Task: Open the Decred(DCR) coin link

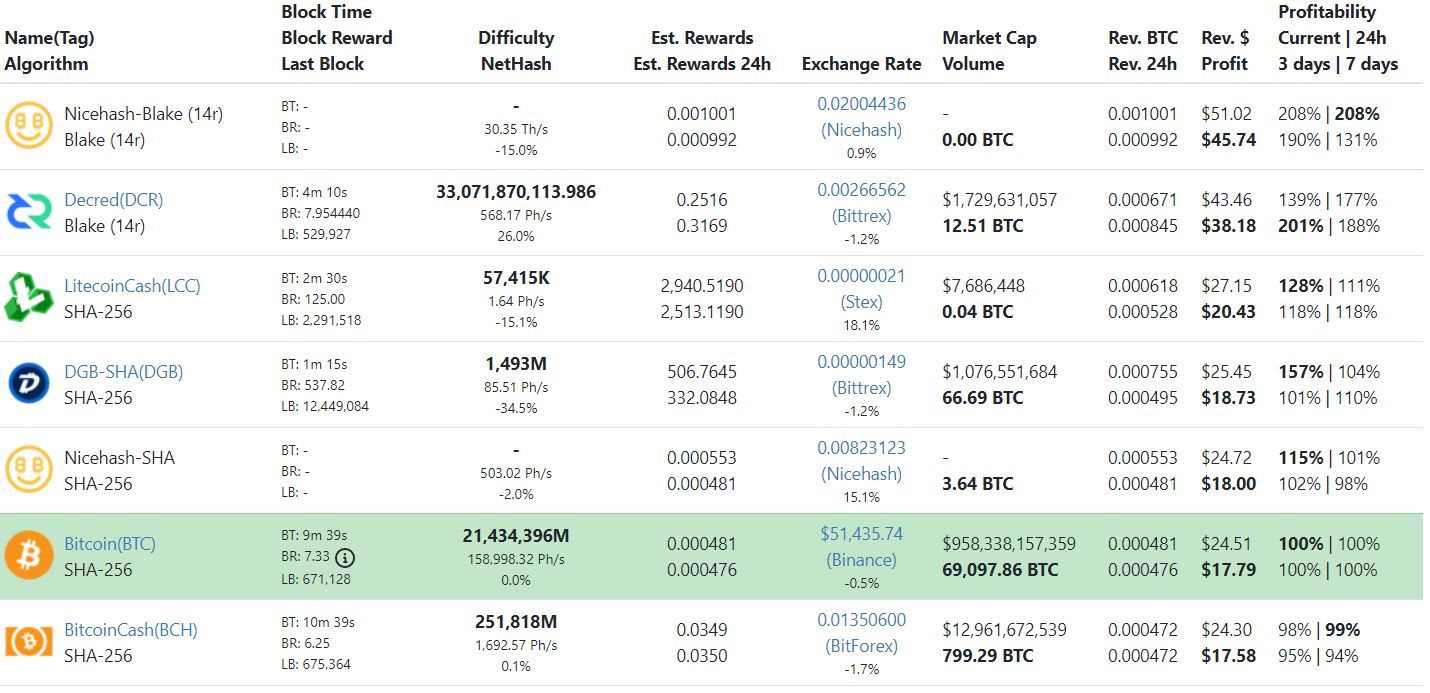Action: point(114,199)
